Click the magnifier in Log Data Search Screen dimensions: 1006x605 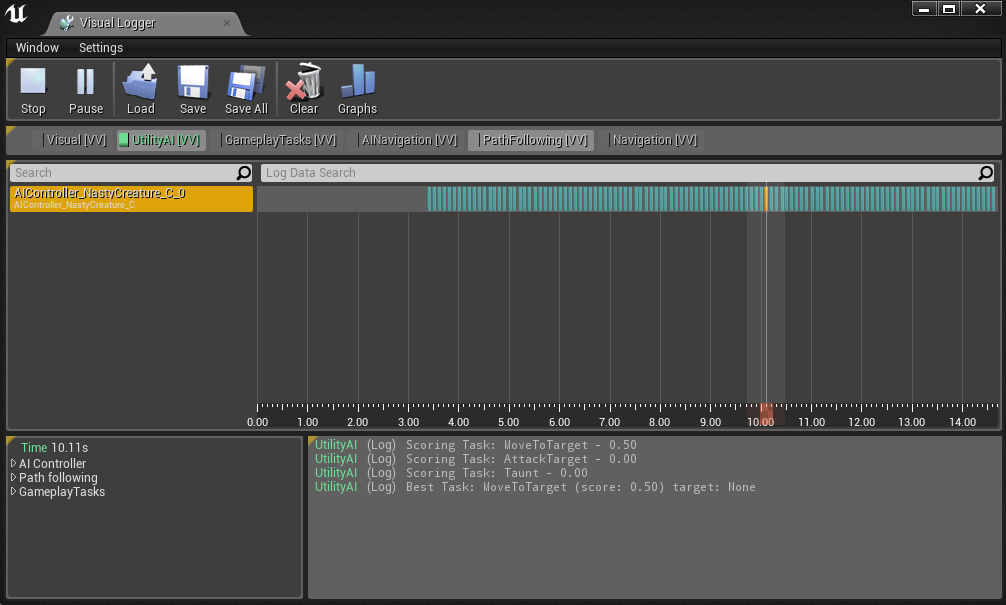986,173
